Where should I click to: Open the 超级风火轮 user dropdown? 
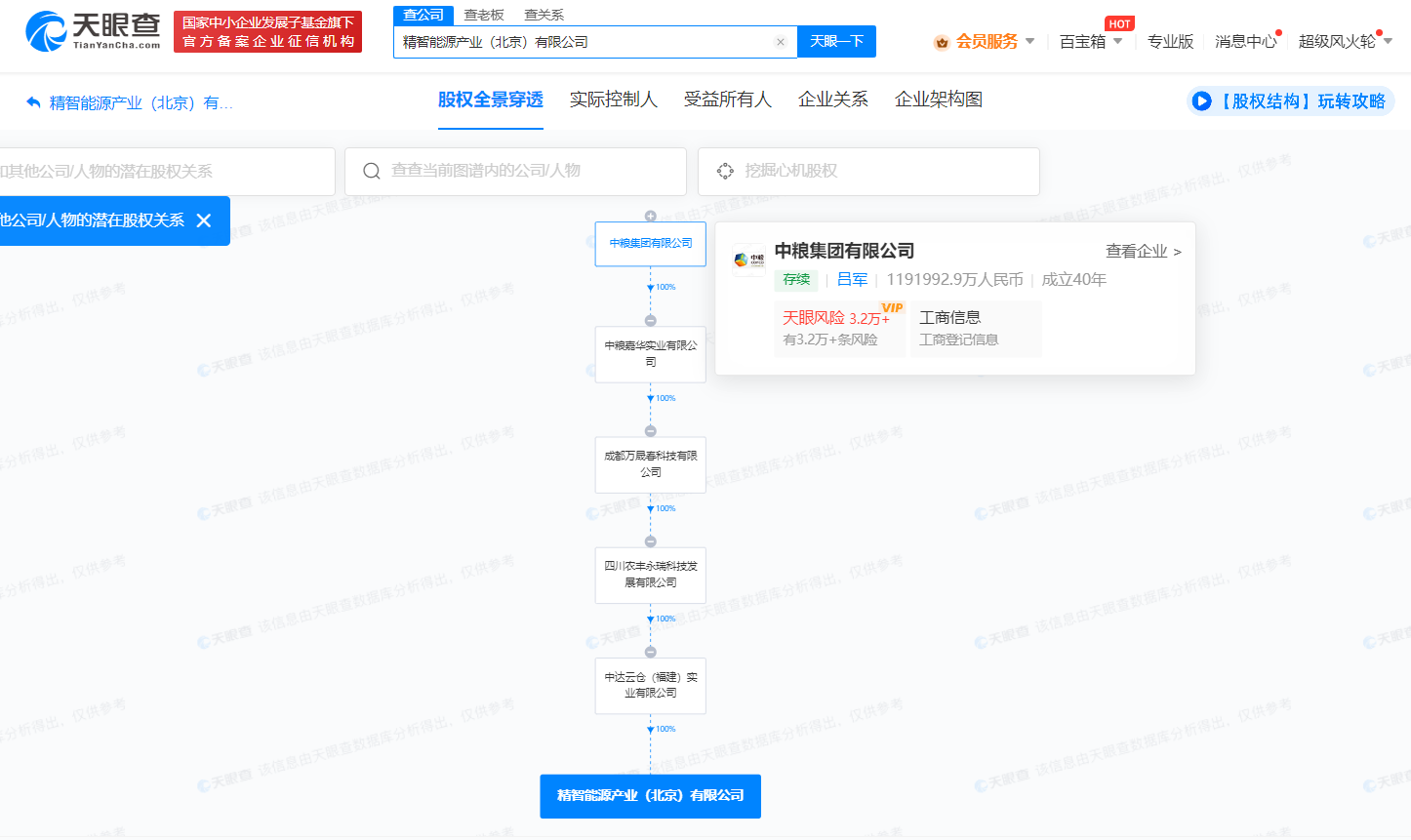1388,42
